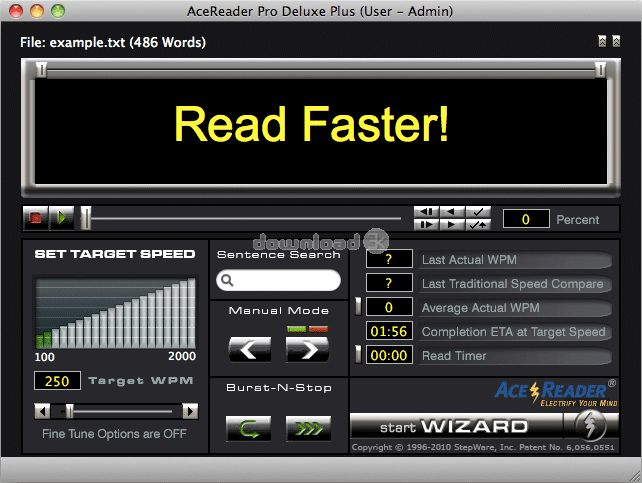
Task: Toggle the marker beside Average Actual WPM
Action: coord(358,307)
